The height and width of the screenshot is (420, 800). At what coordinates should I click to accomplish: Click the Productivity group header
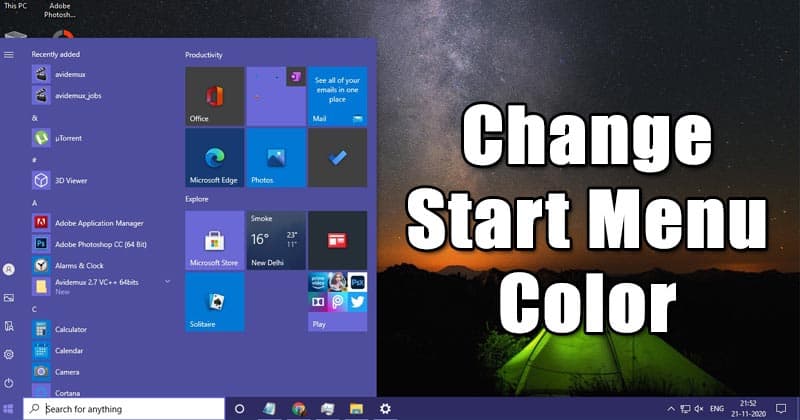pos(204,55)
